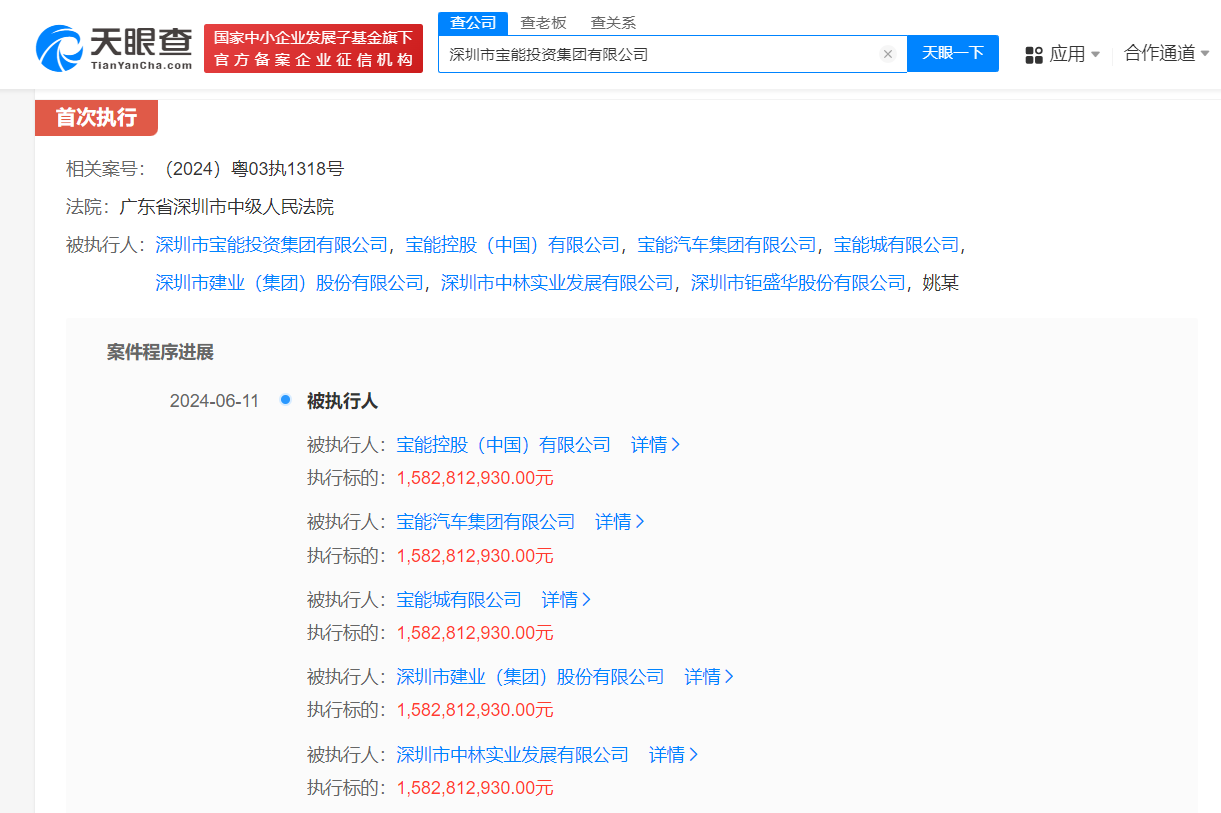1221x813 pixels.
Task: Select the 首次执行 section tag
Action: click(96, 118)
